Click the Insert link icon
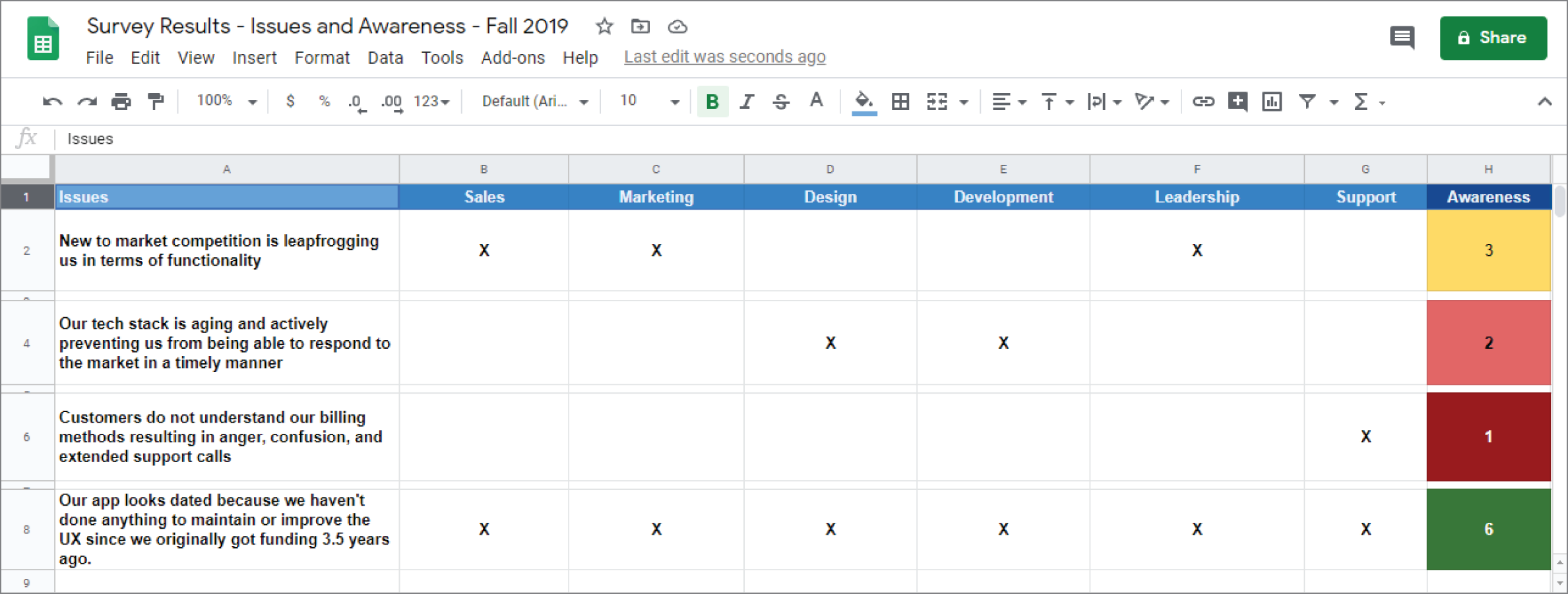The width and height of the screenshot is (1568, 594). [x=1203, y=102]
